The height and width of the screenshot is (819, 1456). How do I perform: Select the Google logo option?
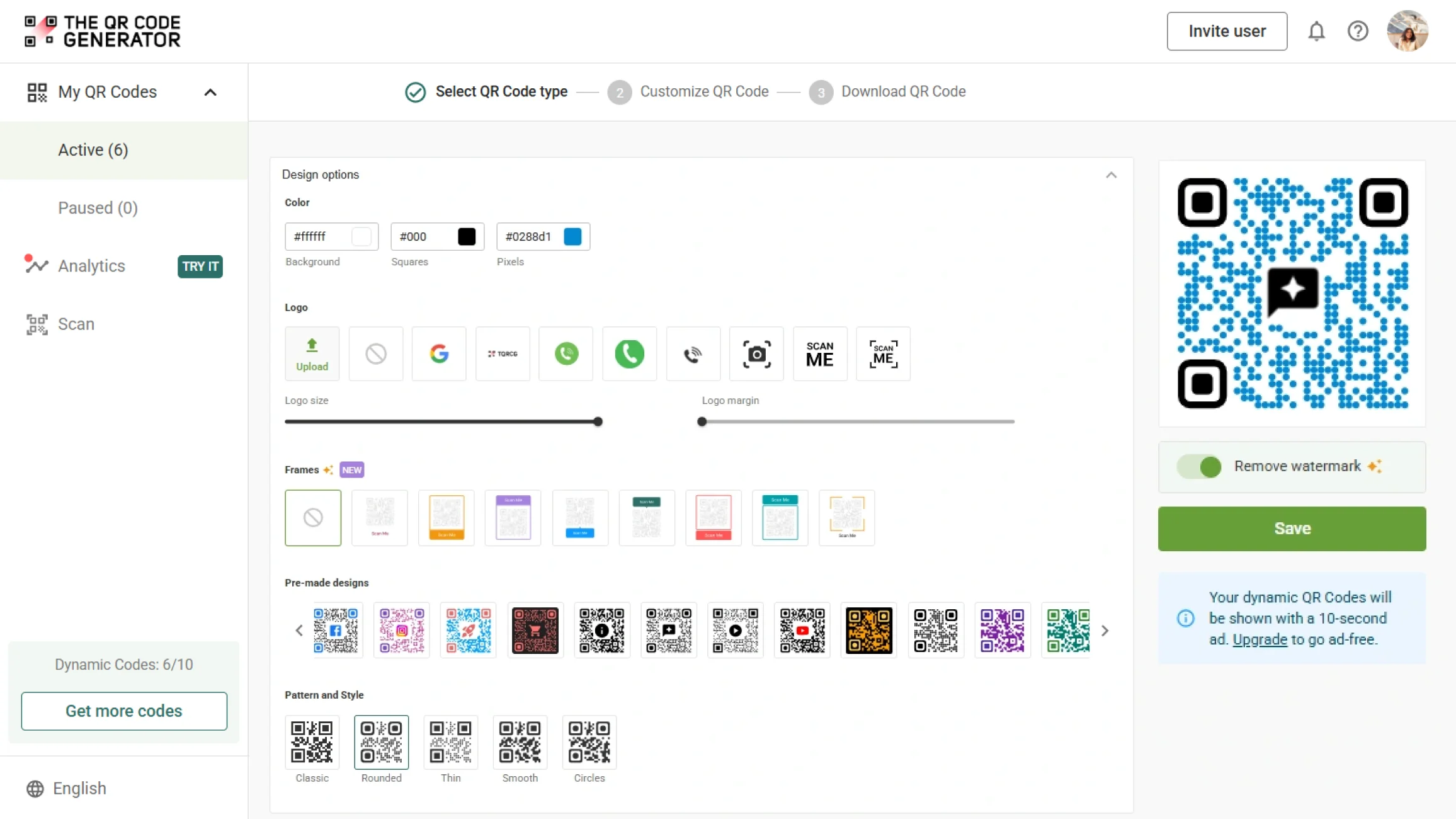click(439, 353)
